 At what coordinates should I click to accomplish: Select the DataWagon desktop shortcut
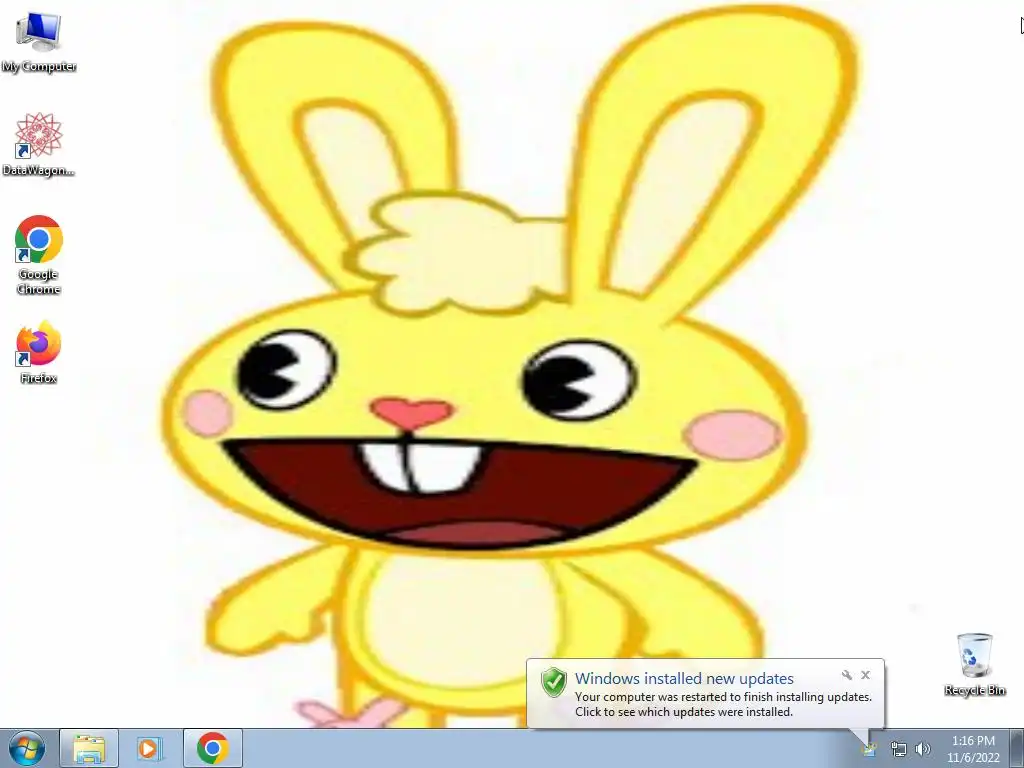click(x=39, y=144)
